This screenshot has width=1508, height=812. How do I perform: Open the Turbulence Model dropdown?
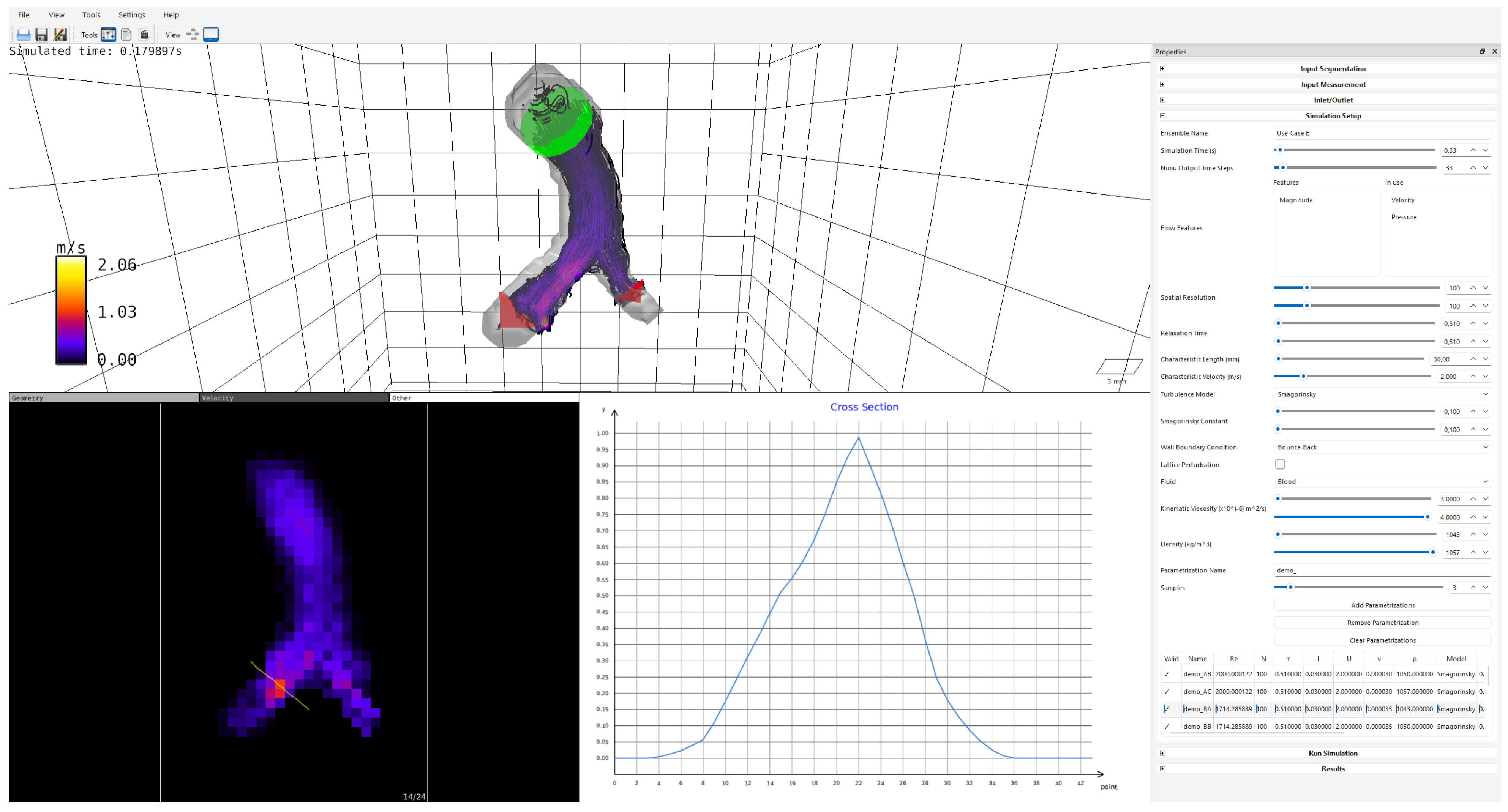(1382, 394)
